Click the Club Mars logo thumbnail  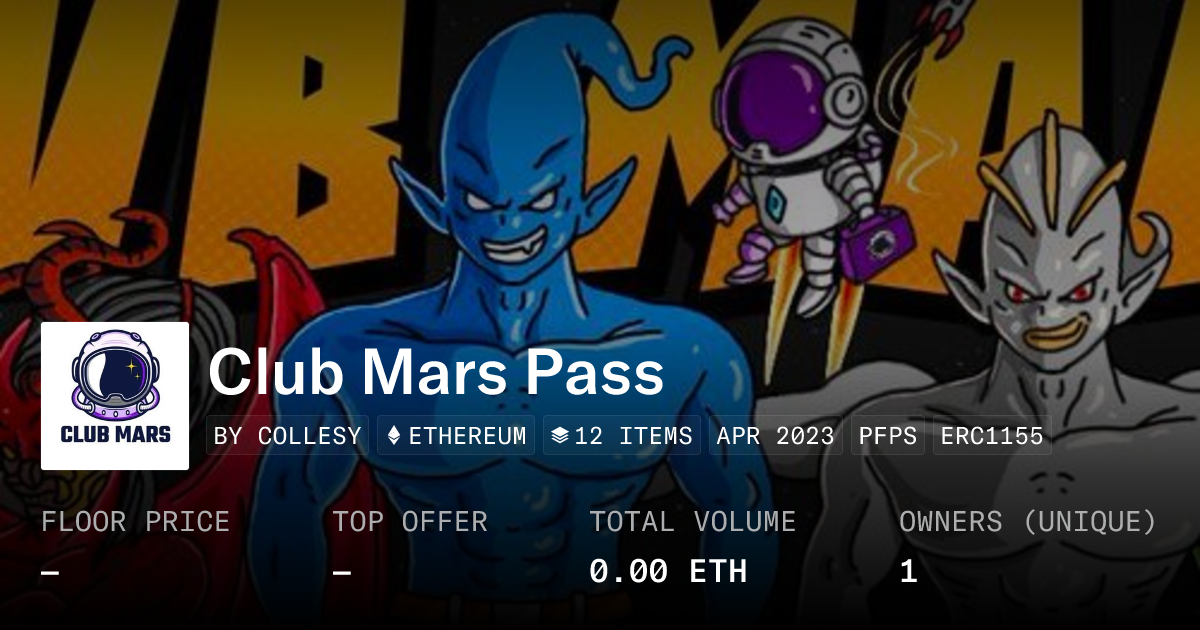pos(115,396)
